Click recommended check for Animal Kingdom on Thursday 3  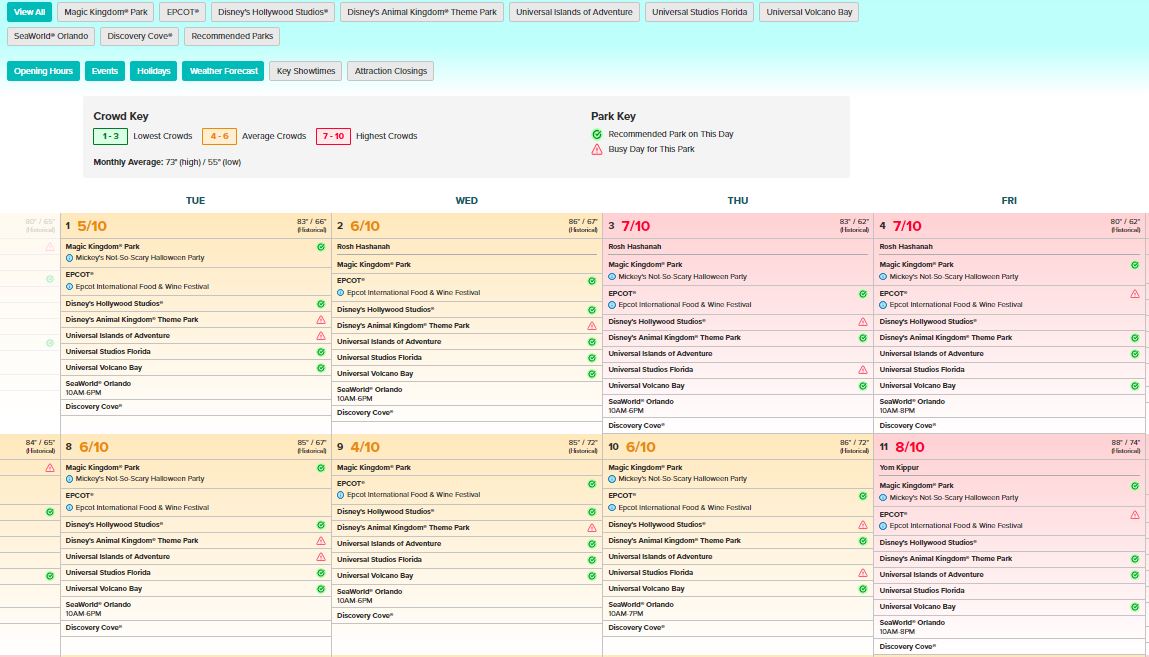point(863,338)
